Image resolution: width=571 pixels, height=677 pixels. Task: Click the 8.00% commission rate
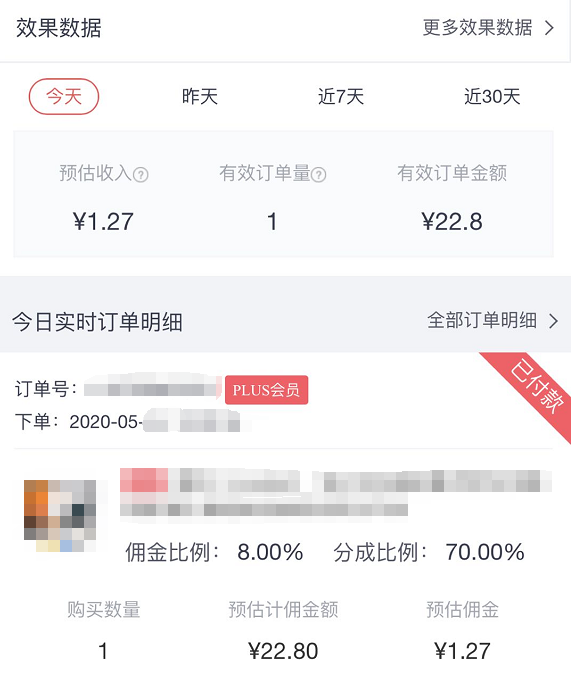click(270, 552)
